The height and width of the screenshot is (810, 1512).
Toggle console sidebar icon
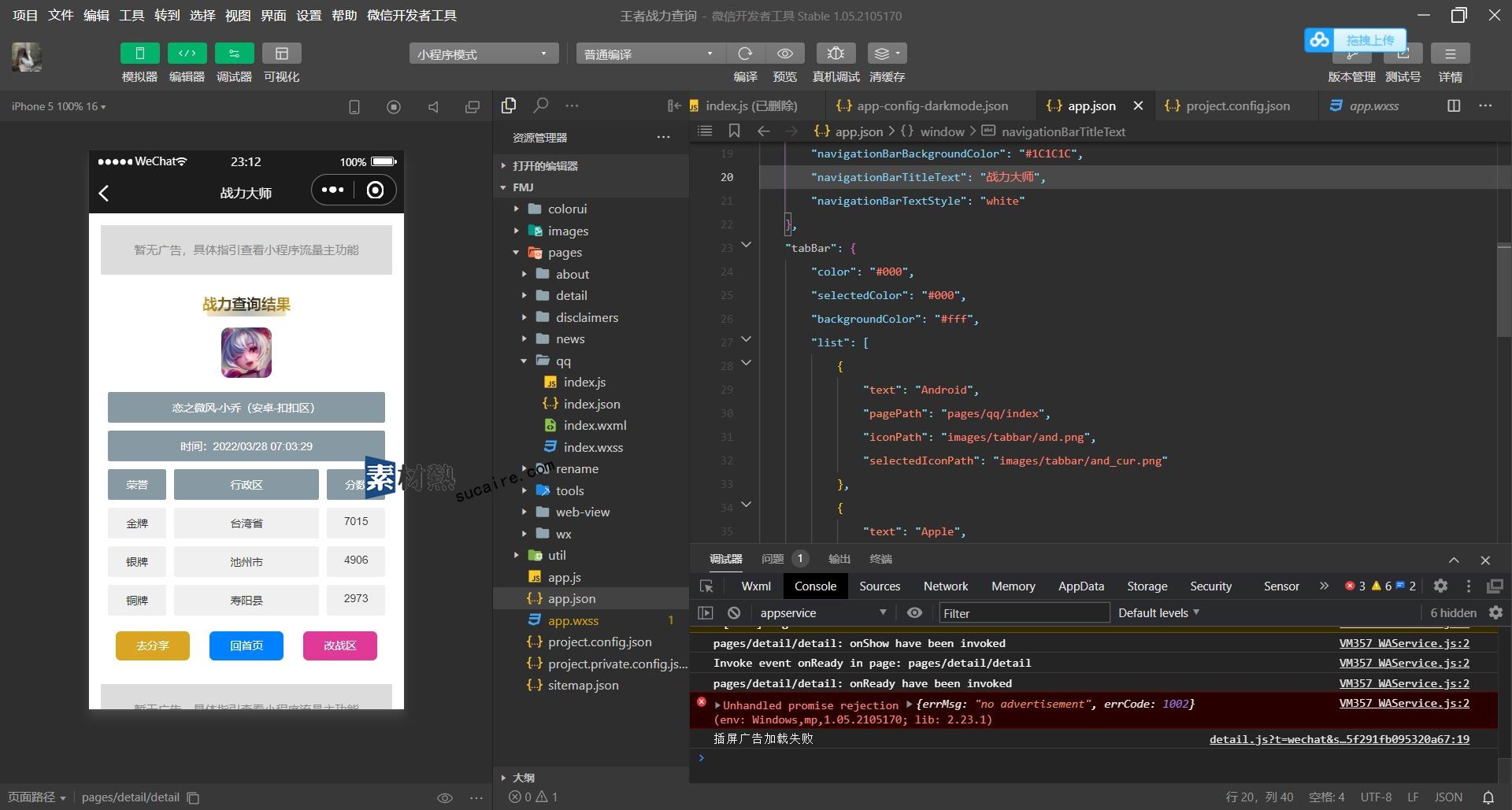click(706, 612)
